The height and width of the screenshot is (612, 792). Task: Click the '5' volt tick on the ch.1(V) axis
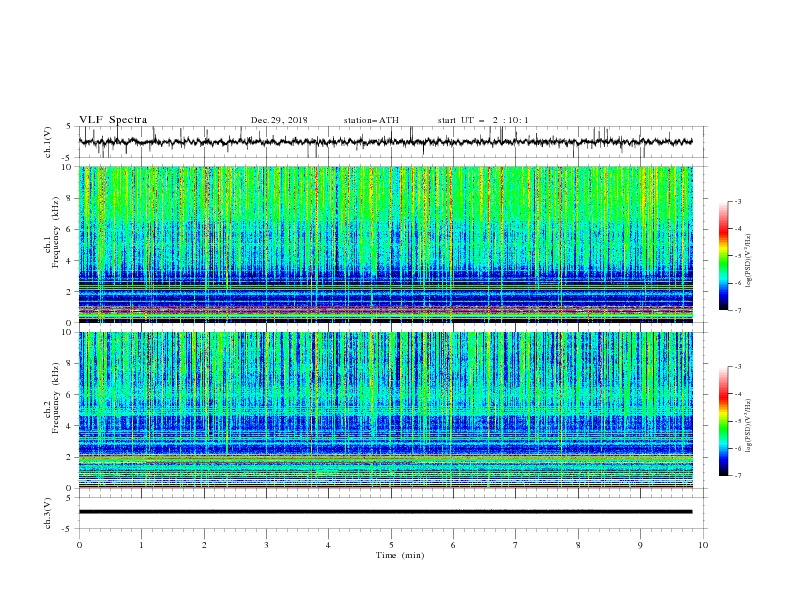69,126
